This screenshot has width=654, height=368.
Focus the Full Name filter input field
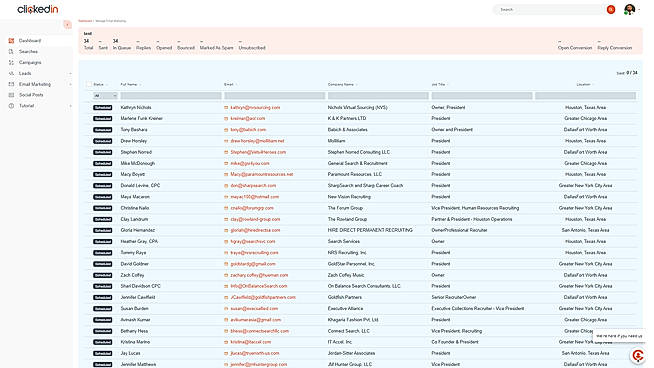click(171, 96)
